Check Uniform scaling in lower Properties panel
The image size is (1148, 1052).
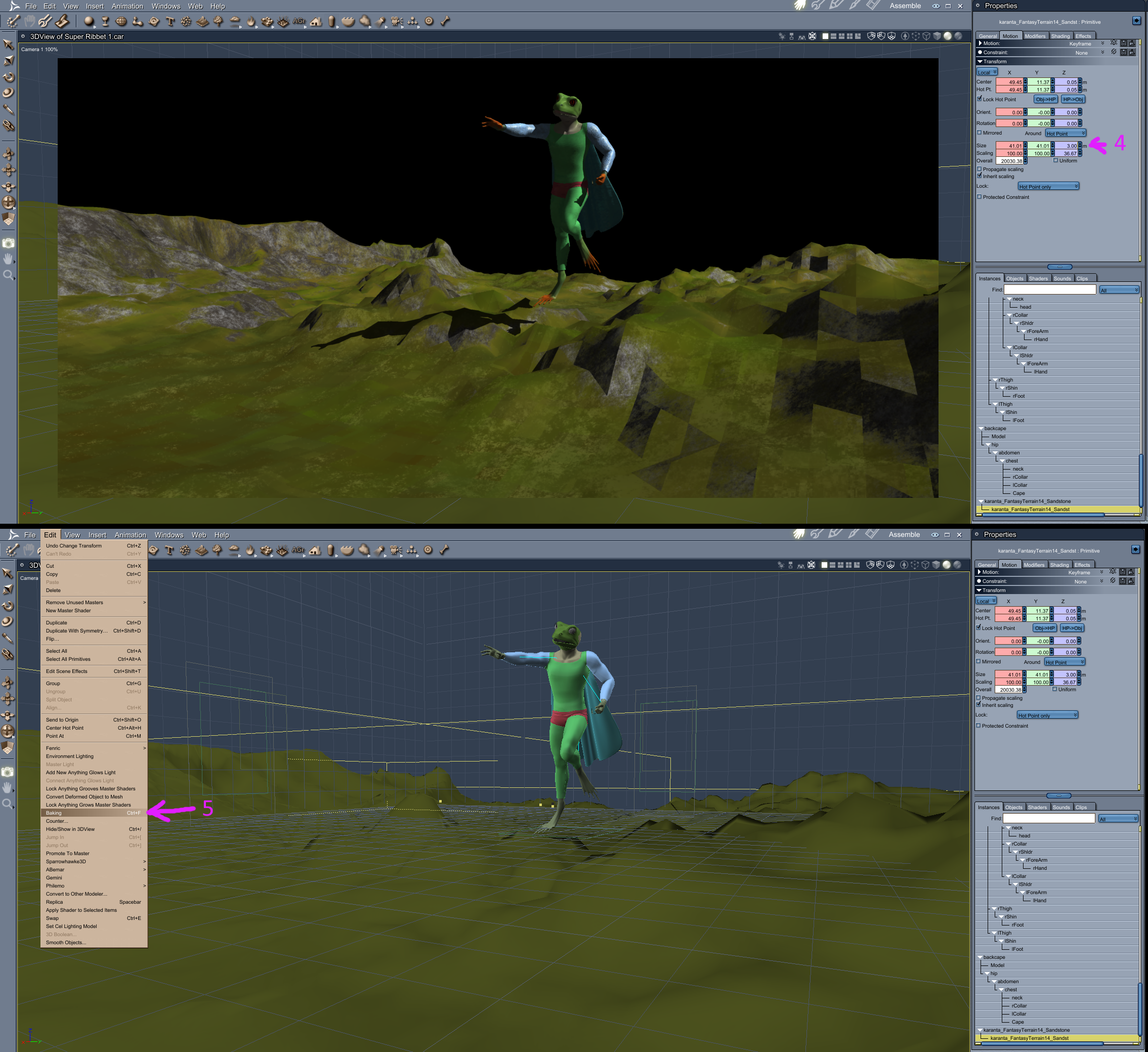coord(1054,689)
